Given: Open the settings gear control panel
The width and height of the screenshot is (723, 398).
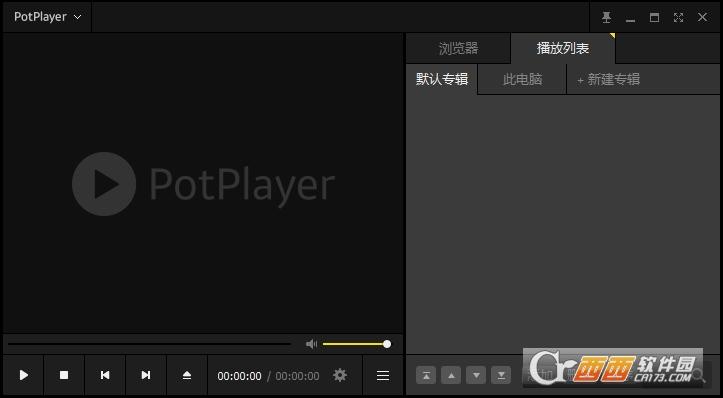Looking at the screenshot, I should (x=340, y=375).
